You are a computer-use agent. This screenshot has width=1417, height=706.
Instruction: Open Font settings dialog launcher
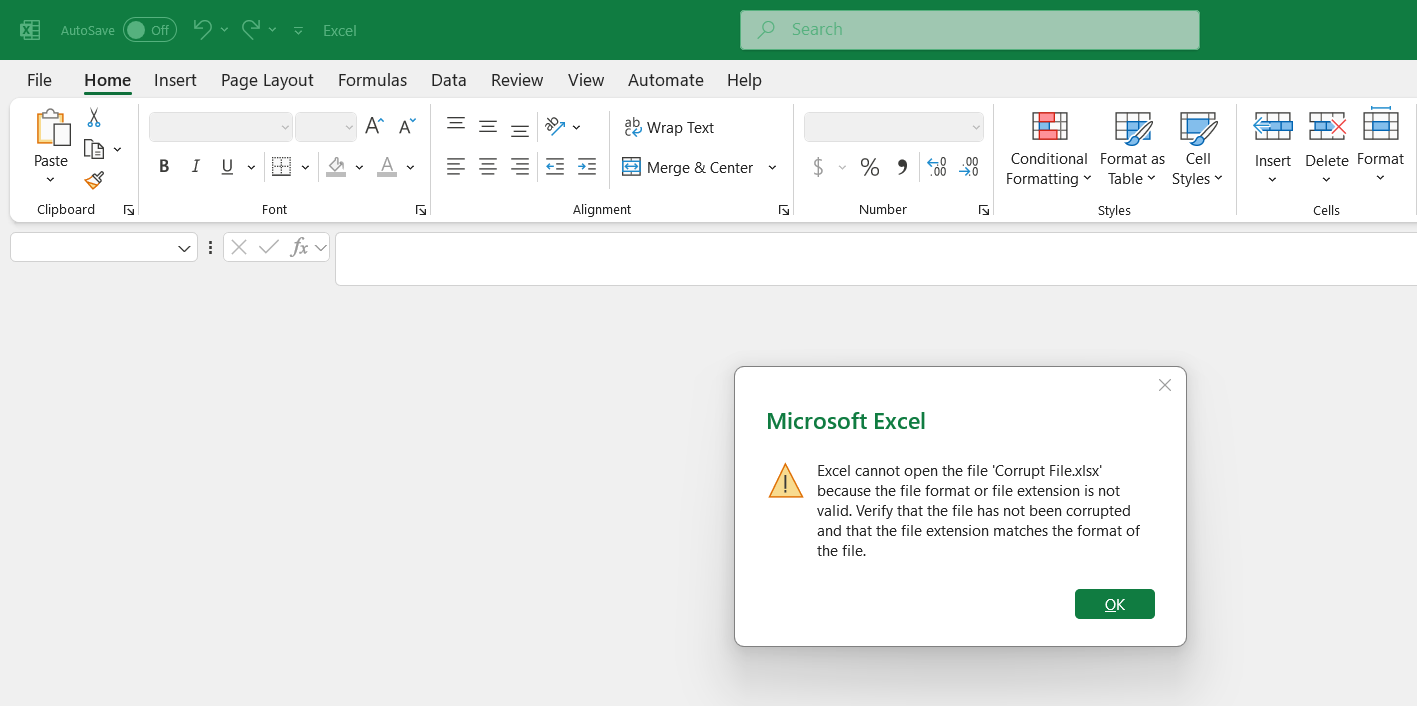click(421, 210)
